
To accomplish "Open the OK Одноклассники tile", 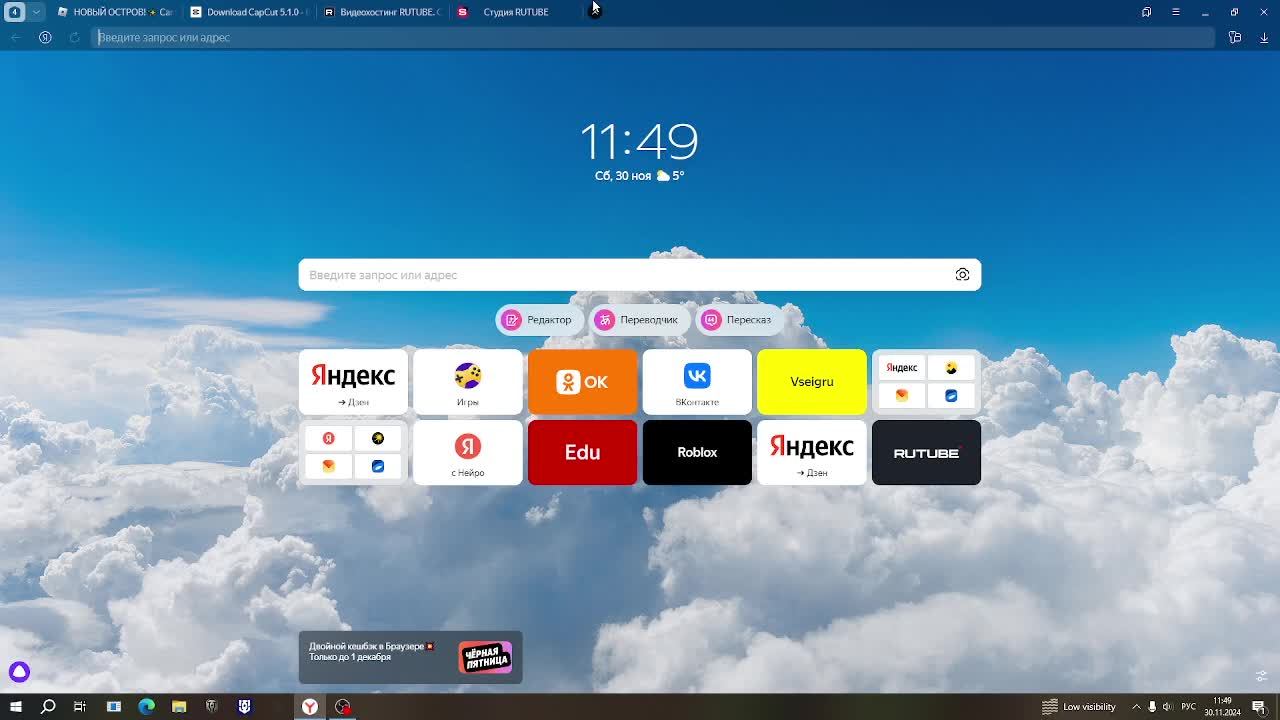I will tap(582, 382).
